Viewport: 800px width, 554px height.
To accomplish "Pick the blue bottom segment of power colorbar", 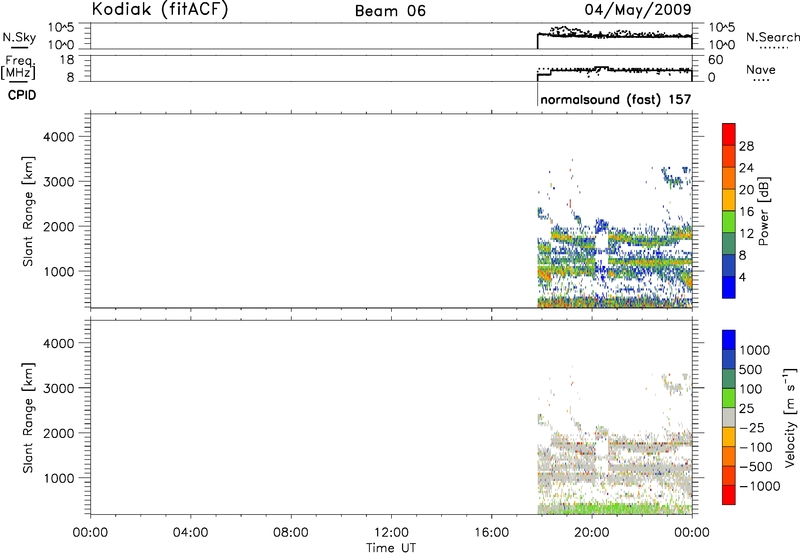I will 729,287.
